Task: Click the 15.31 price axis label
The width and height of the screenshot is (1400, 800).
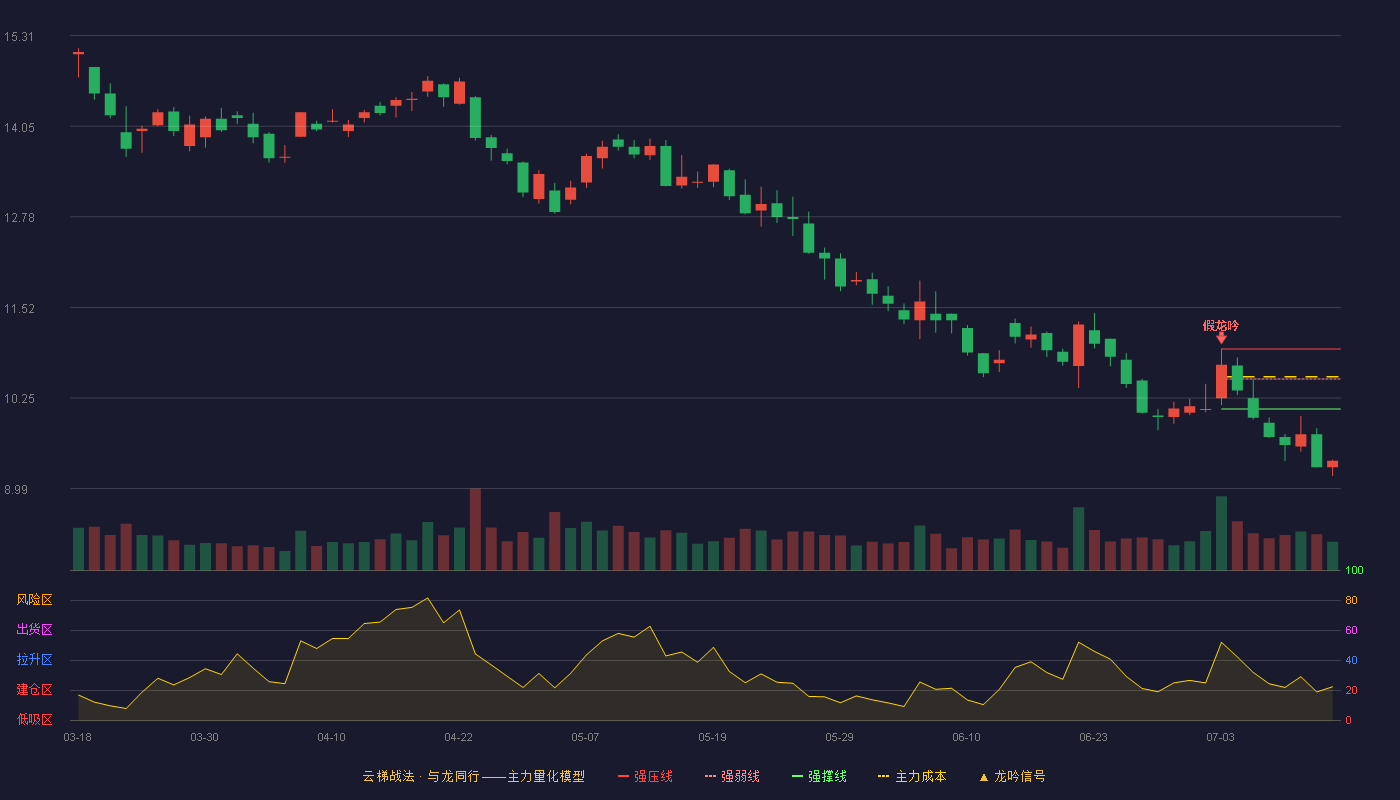Action: click(x=19, y=37)
